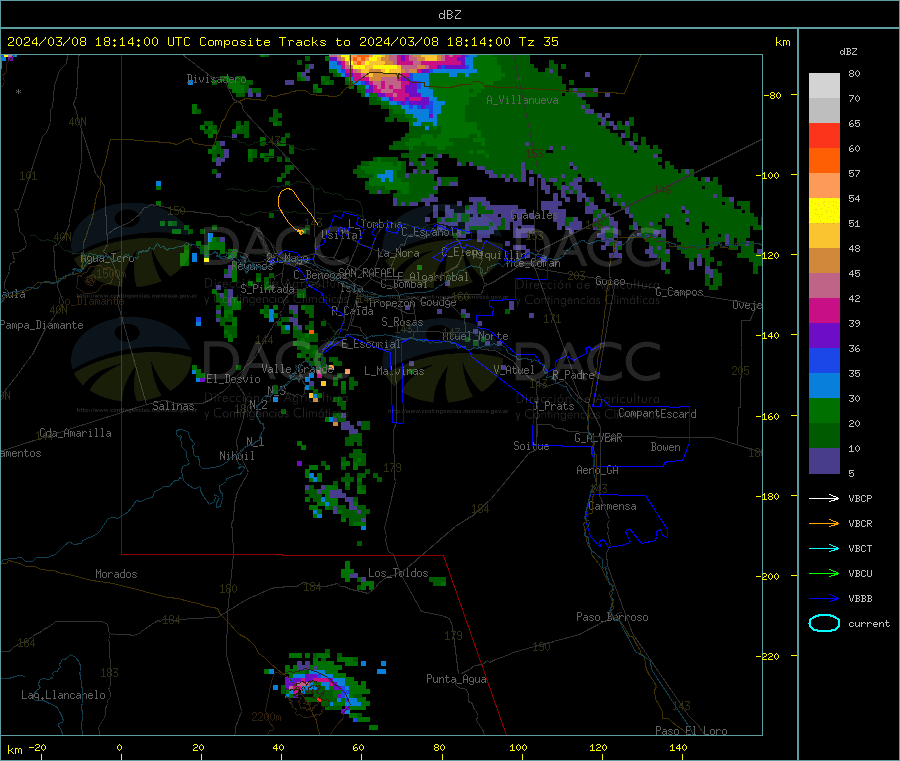Click the 'Los_Toldos' map label
This screenshot has height=761, width=900.
(398, 573)
